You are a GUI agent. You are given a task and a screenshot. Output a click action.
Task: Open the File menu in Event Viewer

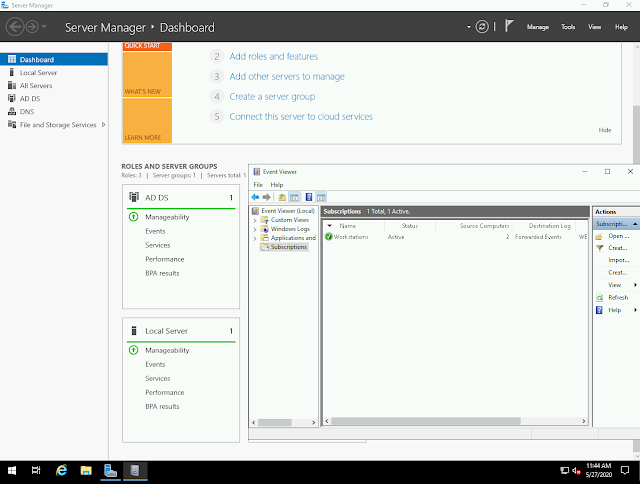point(258,184)
